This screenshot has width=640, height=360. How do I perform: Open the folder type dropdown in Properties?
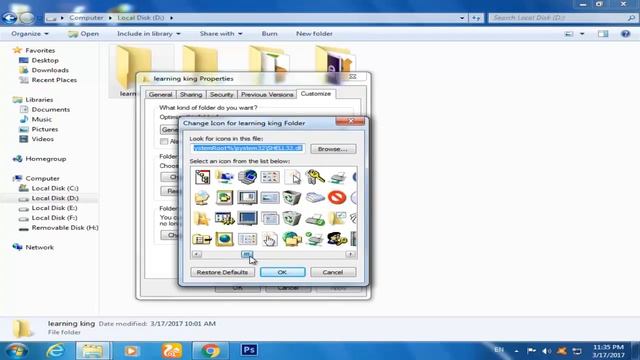coord(169,129)
